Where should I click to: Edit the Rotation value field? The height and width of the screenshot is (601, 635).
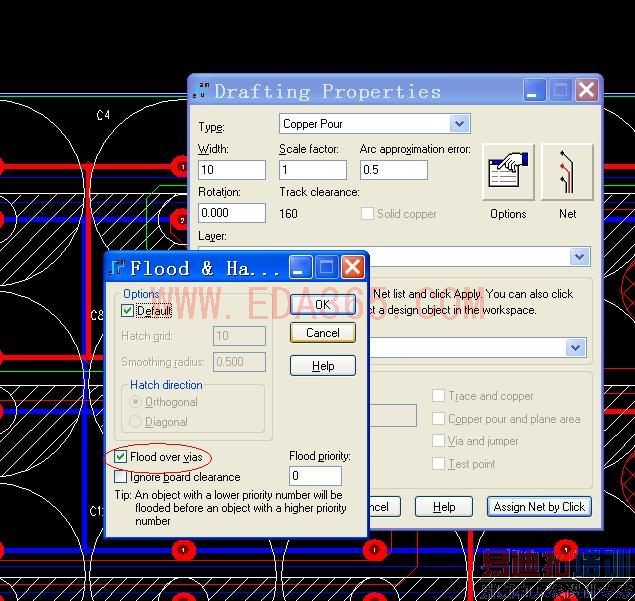232,213
